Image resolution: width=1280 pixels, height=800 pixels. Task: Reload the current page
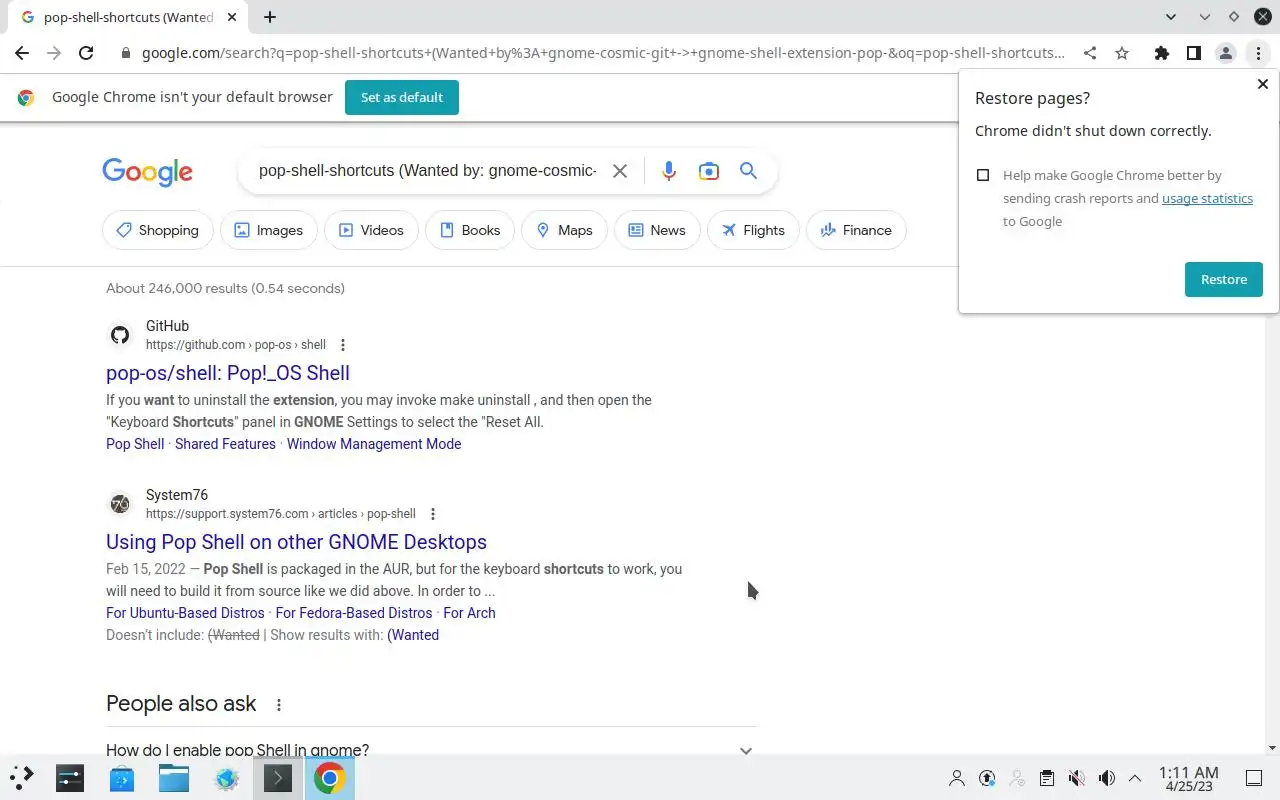[86, 53]
